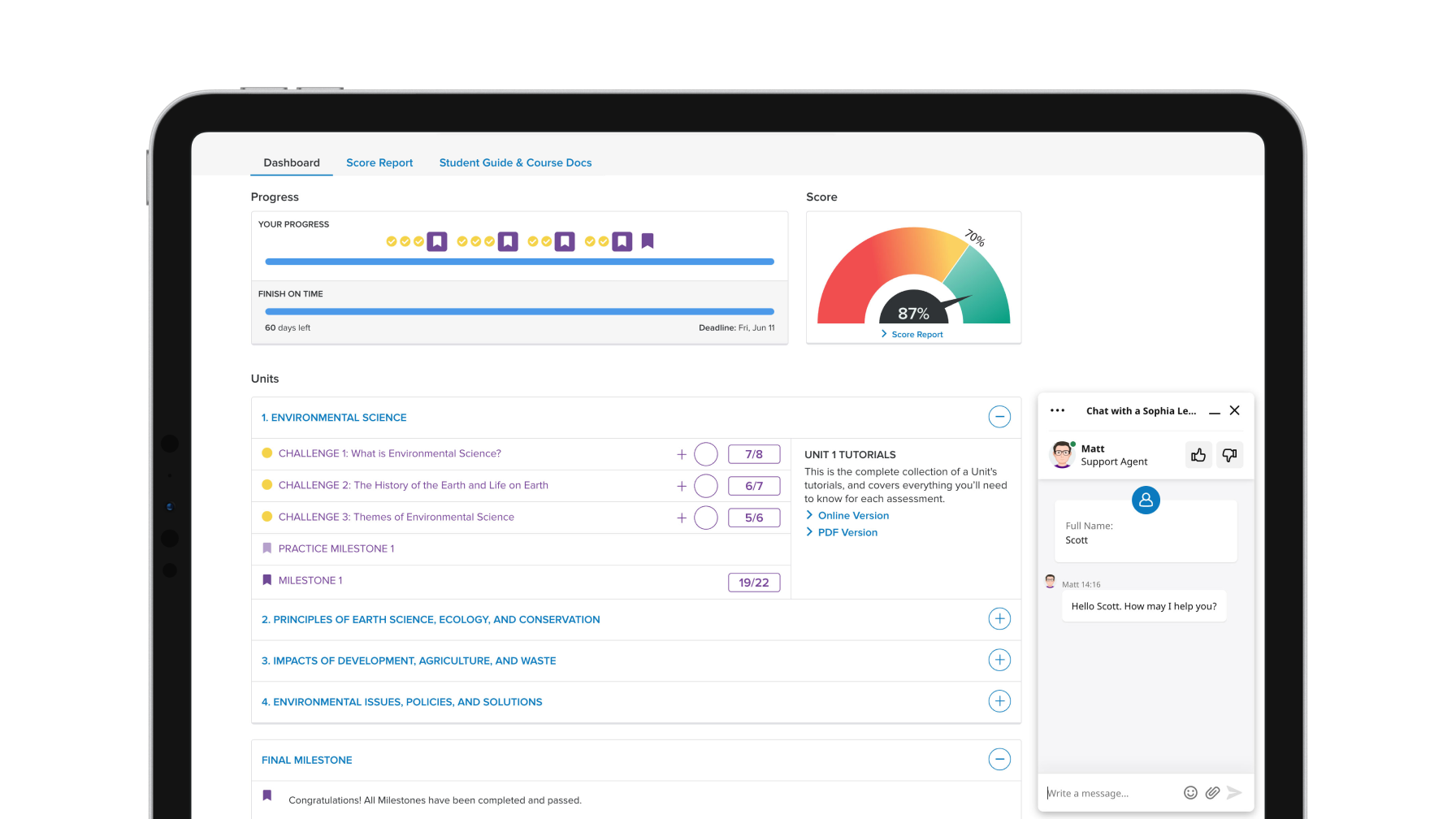Click the Final Milestone bookmark icon

266,795
